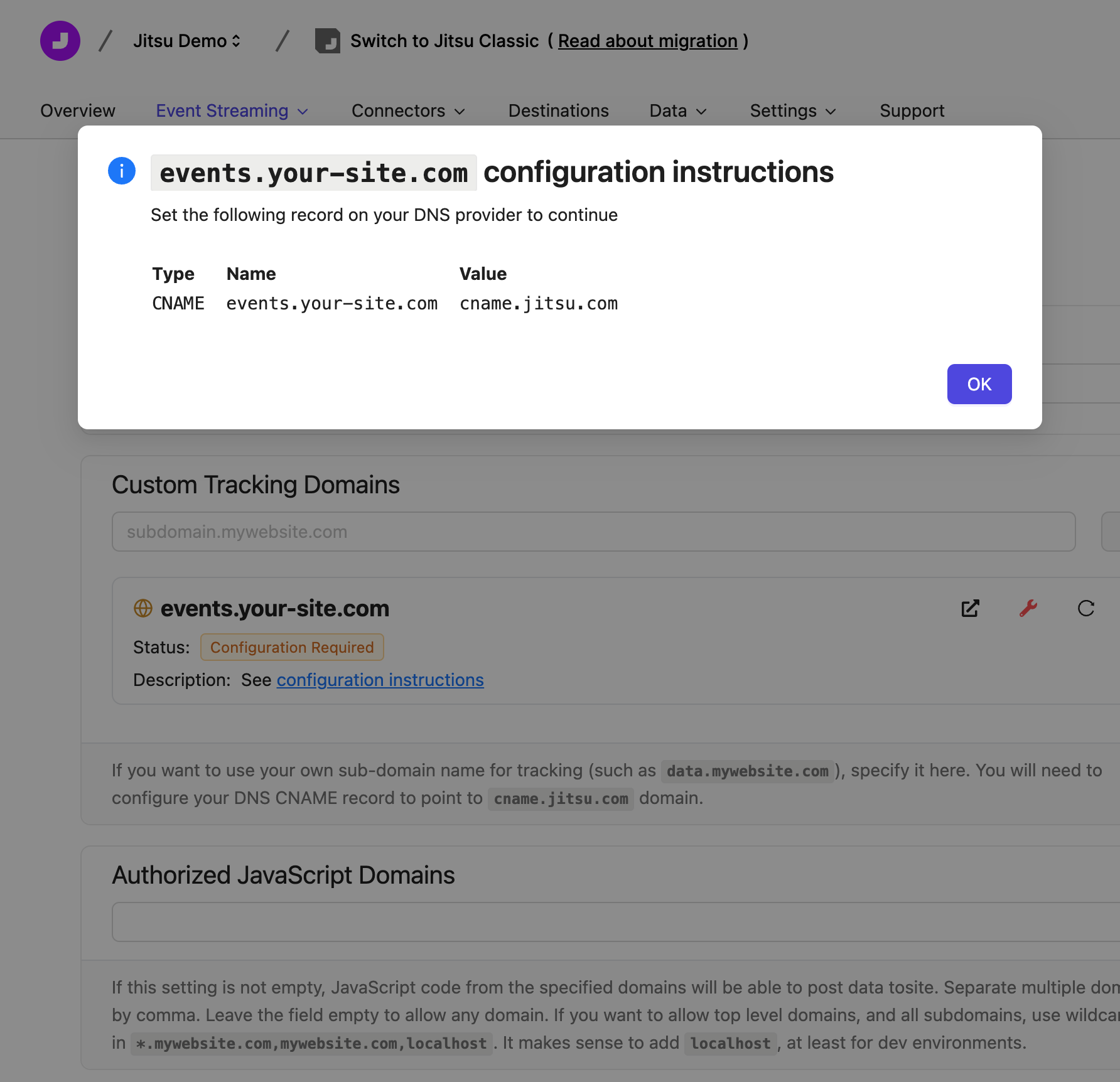Focus the subdomain.mywebsite.com input field

593,532
